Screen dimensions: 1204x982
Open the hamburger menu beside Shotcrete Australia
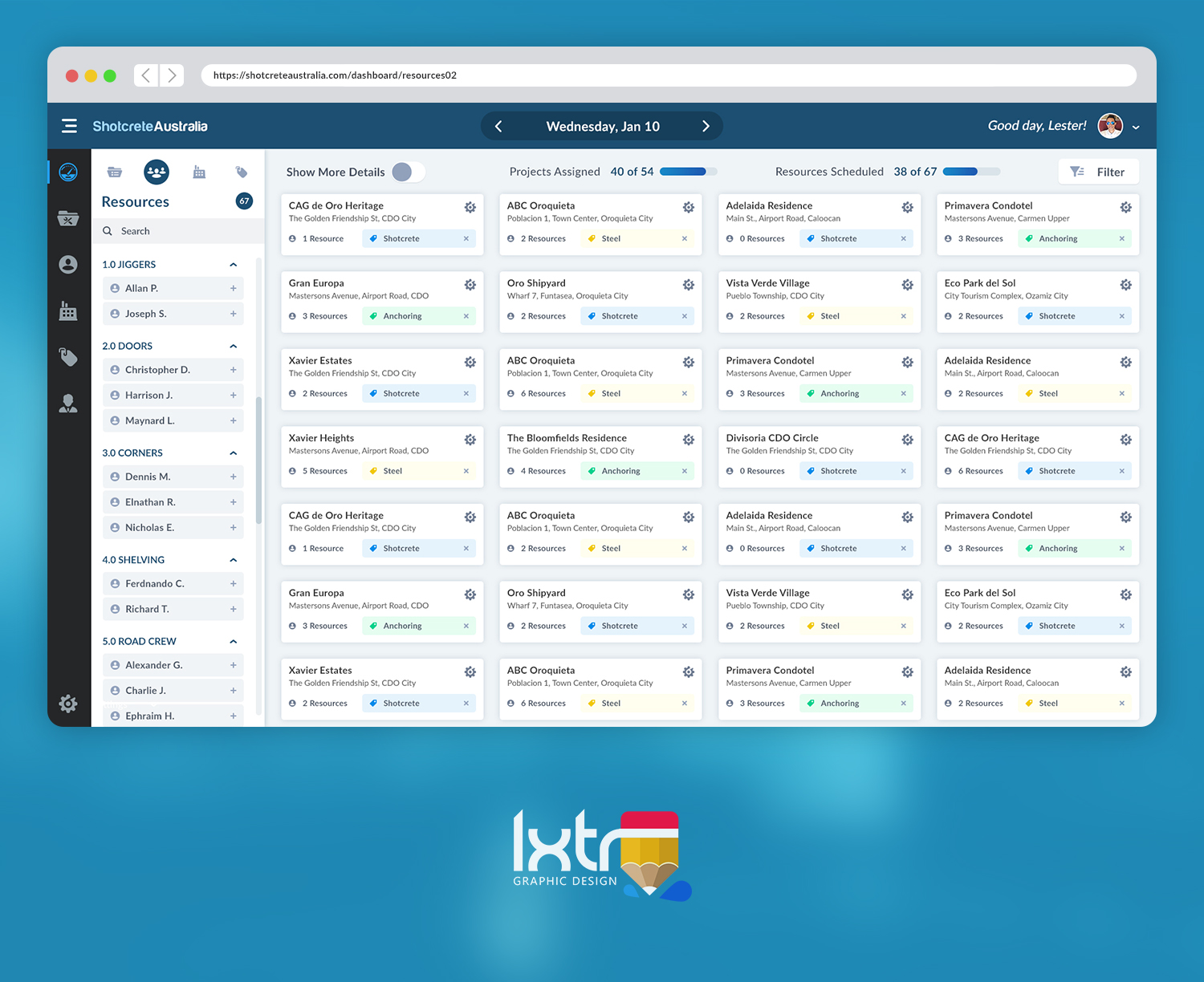(69, 126)
